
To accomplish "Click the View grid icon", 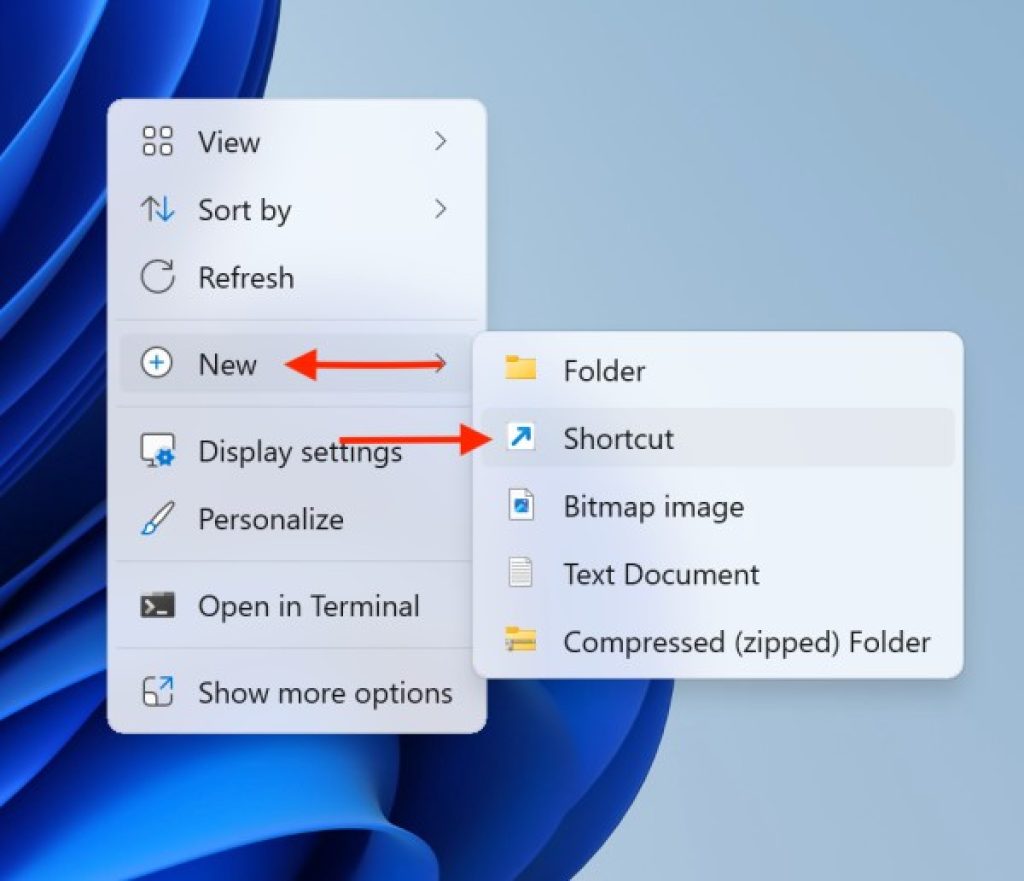I will coord(155,142).
